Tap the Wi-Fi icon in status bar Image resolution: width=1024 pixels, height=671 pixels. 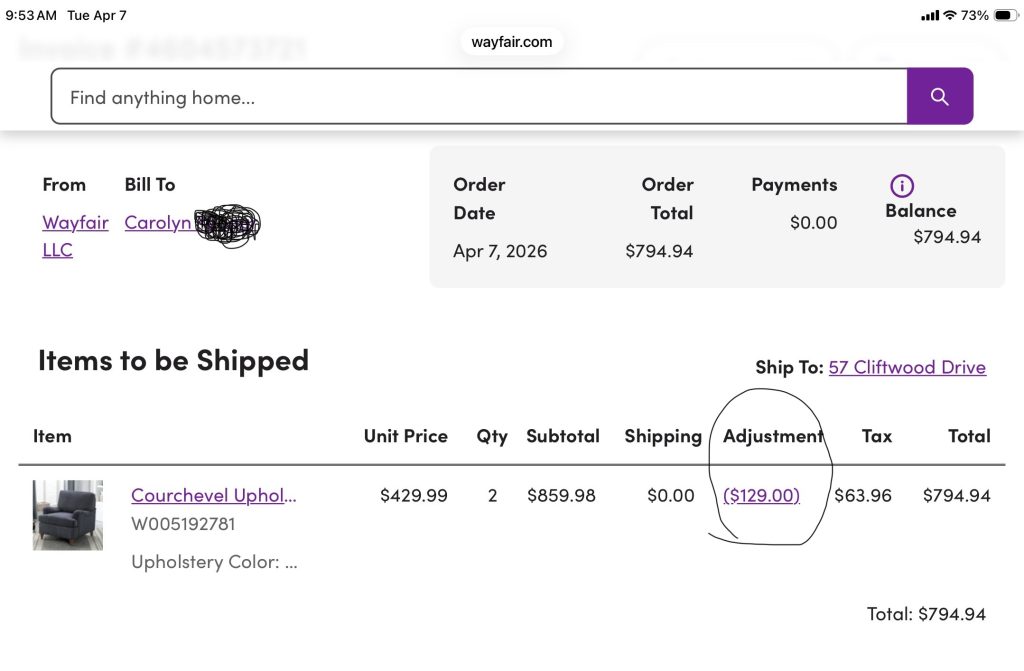pyautogui.click(x=949, y=15)
